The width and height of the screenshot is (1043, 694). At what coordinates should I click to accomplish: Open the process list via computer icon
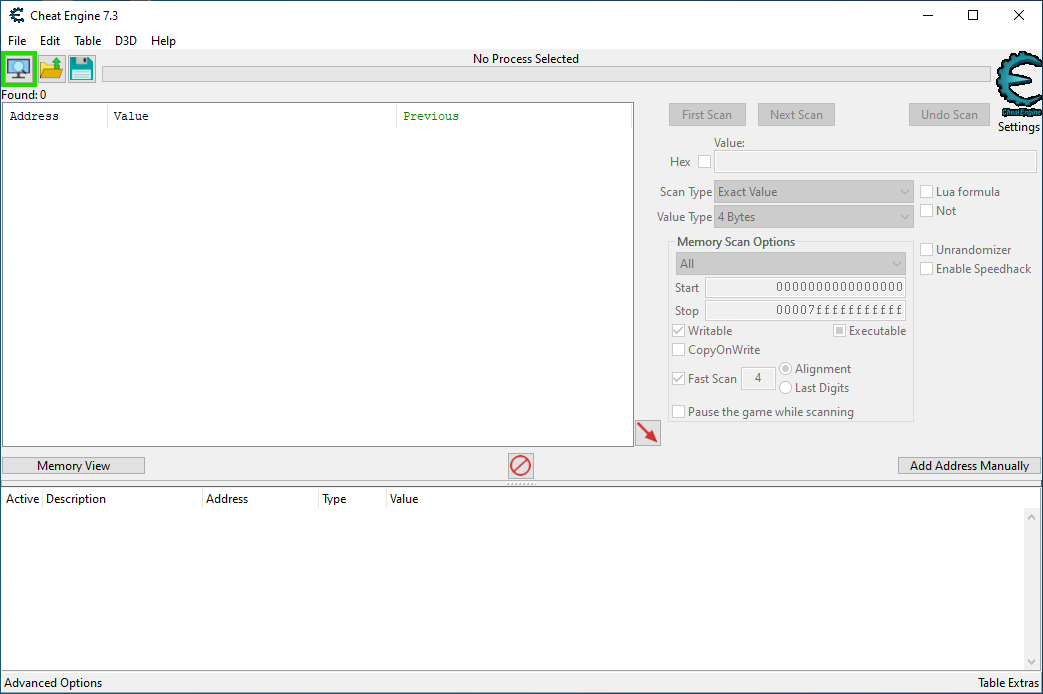19,69
